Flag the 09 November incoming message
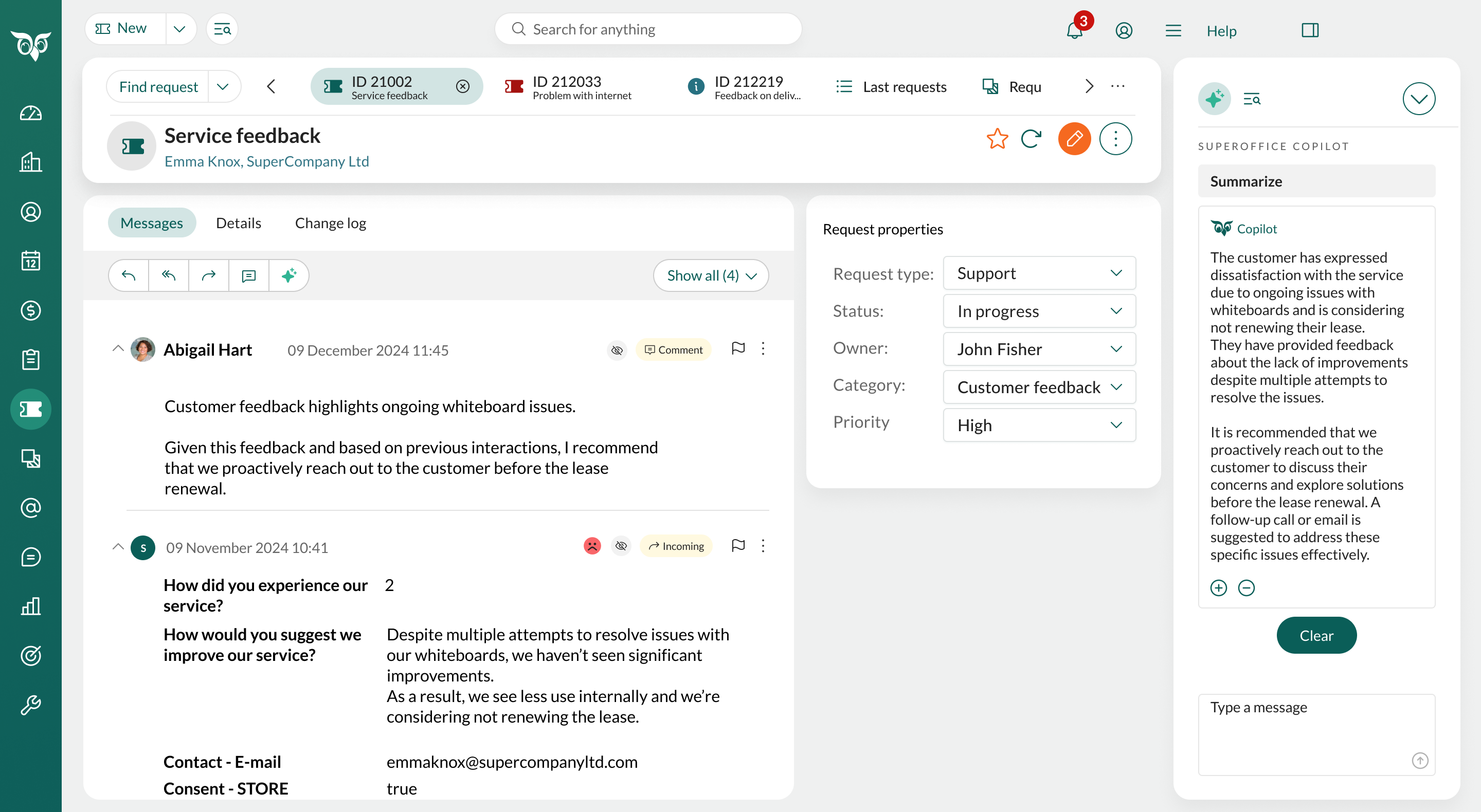This screenshot has width=1481, height=812. tap(738, 546)
